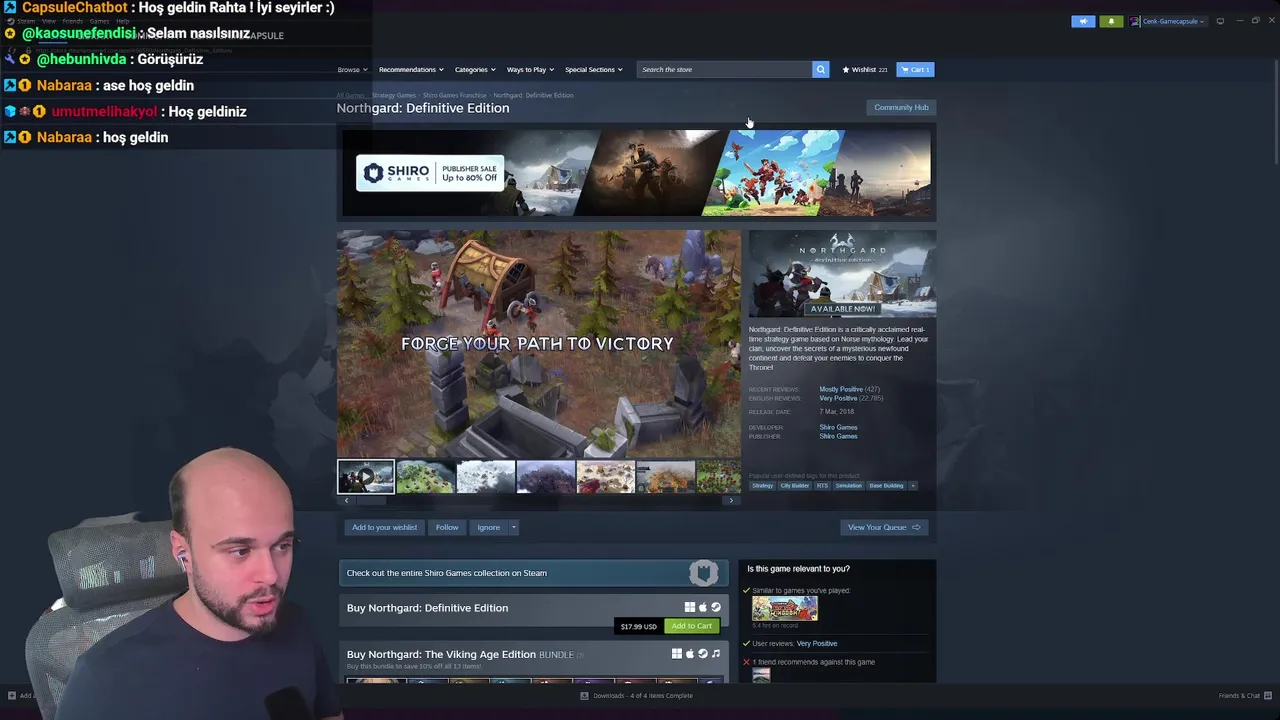Select the fifth screenshot thumbnail (sandy map)
The image size is (1280, 720).
pyautogui.click(x=605, y=477)
